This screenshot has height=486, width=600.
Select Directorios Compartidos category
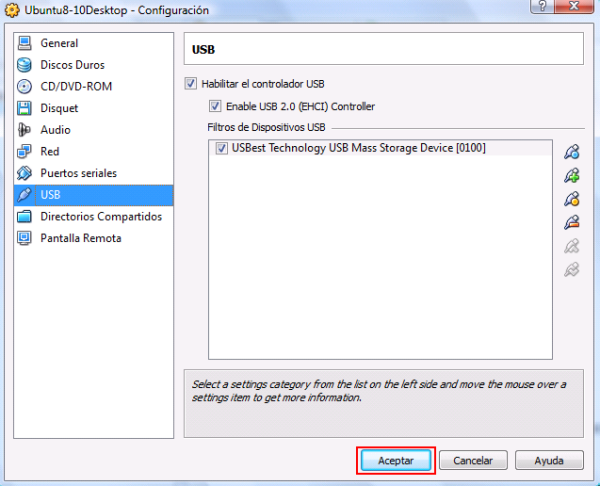point(100,217)
